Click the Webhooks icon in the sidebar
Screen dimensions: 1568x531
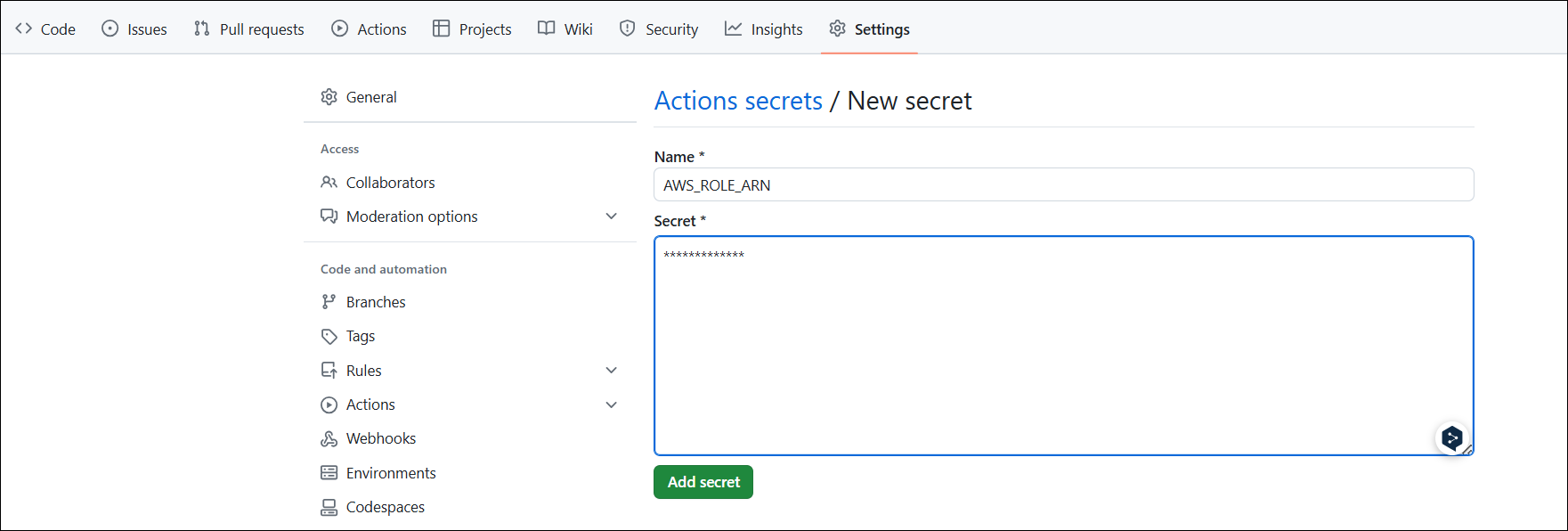pyautogui.click(x=329, y=437)
